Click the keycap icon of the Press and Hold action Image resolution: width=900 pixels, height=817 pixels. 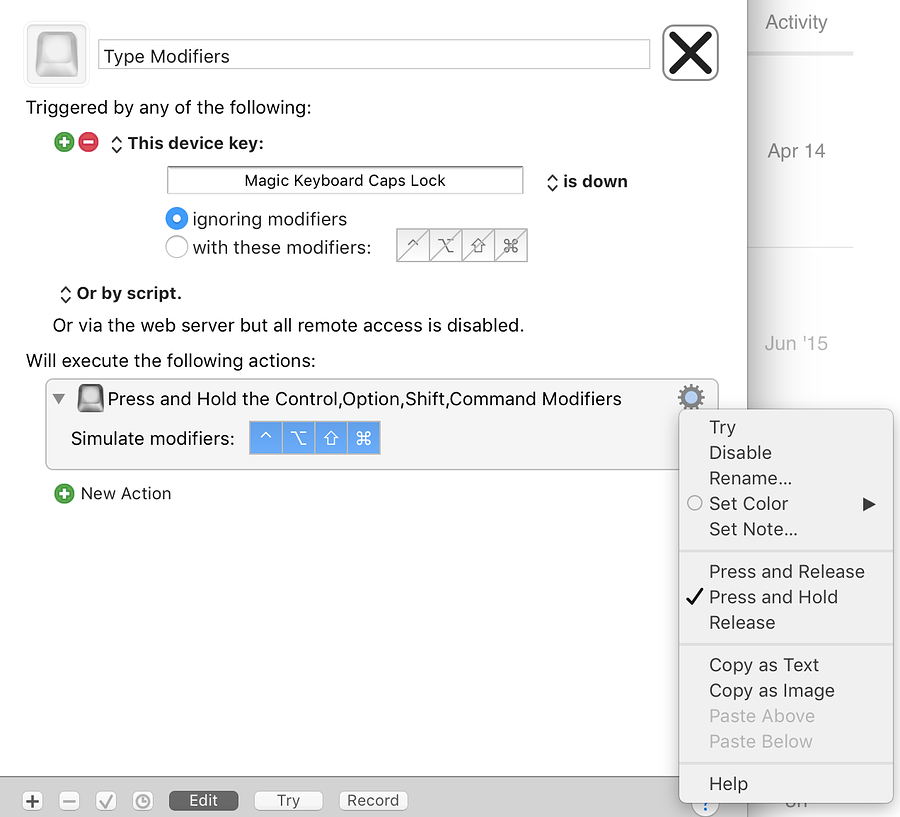point(90,398)
